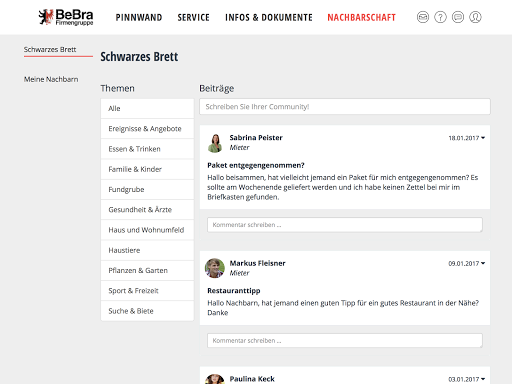
Task: Expand the dropdown next to 18.01.2017
Action: pyautogui.click(x=483, y=138)
